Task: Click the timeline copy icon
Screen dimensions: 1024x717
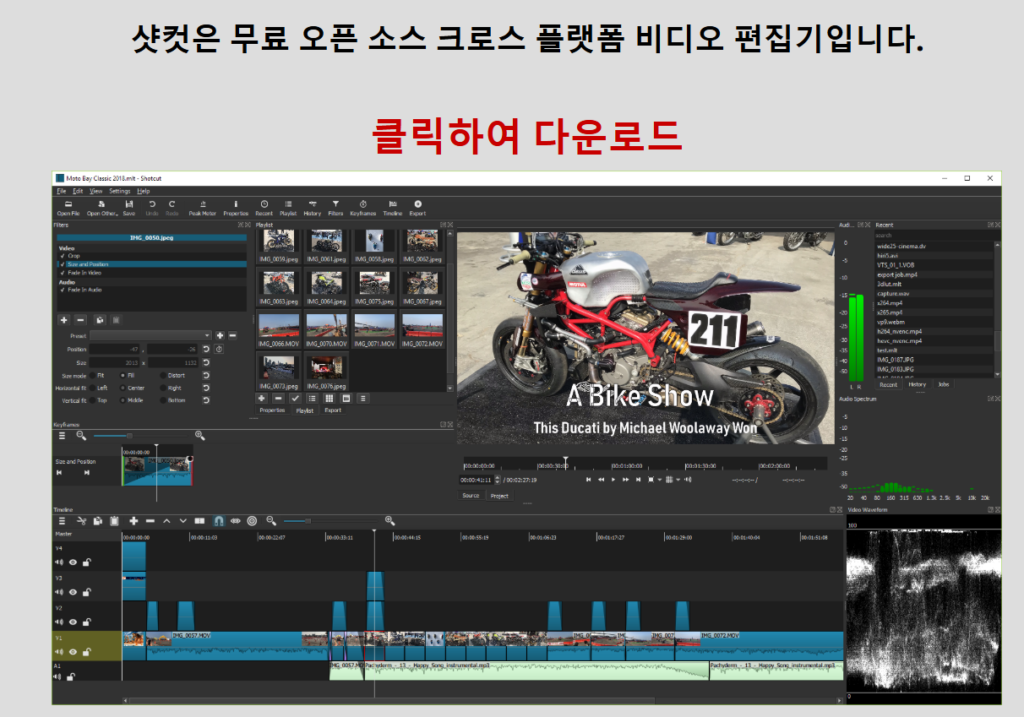Action: (98, 521)
